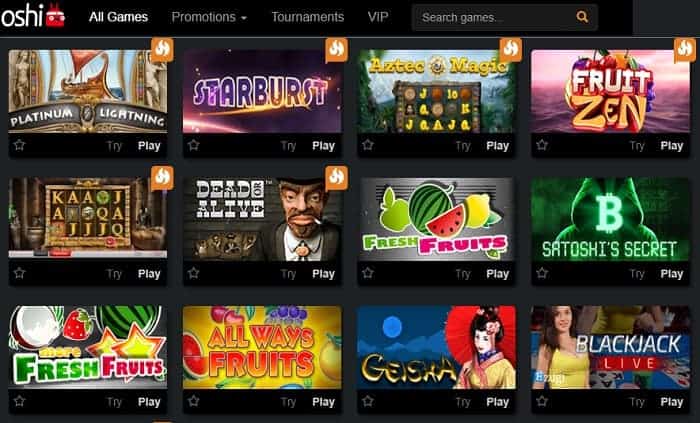Favorite Satoshi's Secret with the star icon
This screenshot has height=423, width=700.
point(542,273)
